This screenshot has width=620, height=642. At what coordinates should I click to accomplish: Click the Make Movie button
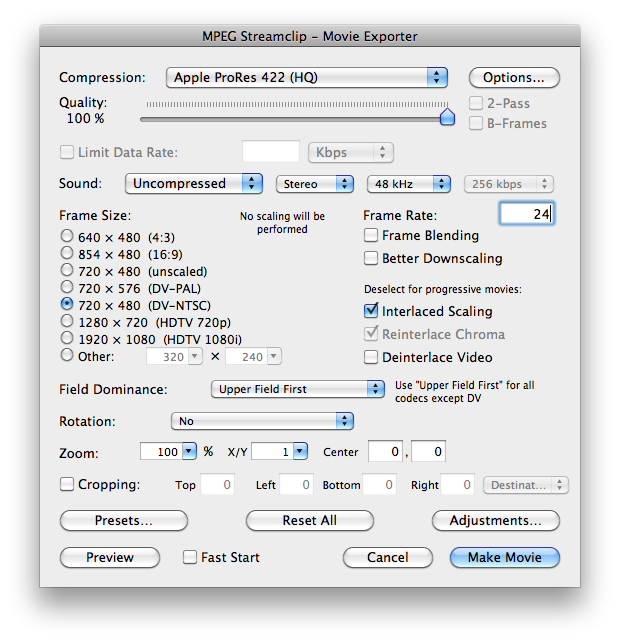(505, 557)
